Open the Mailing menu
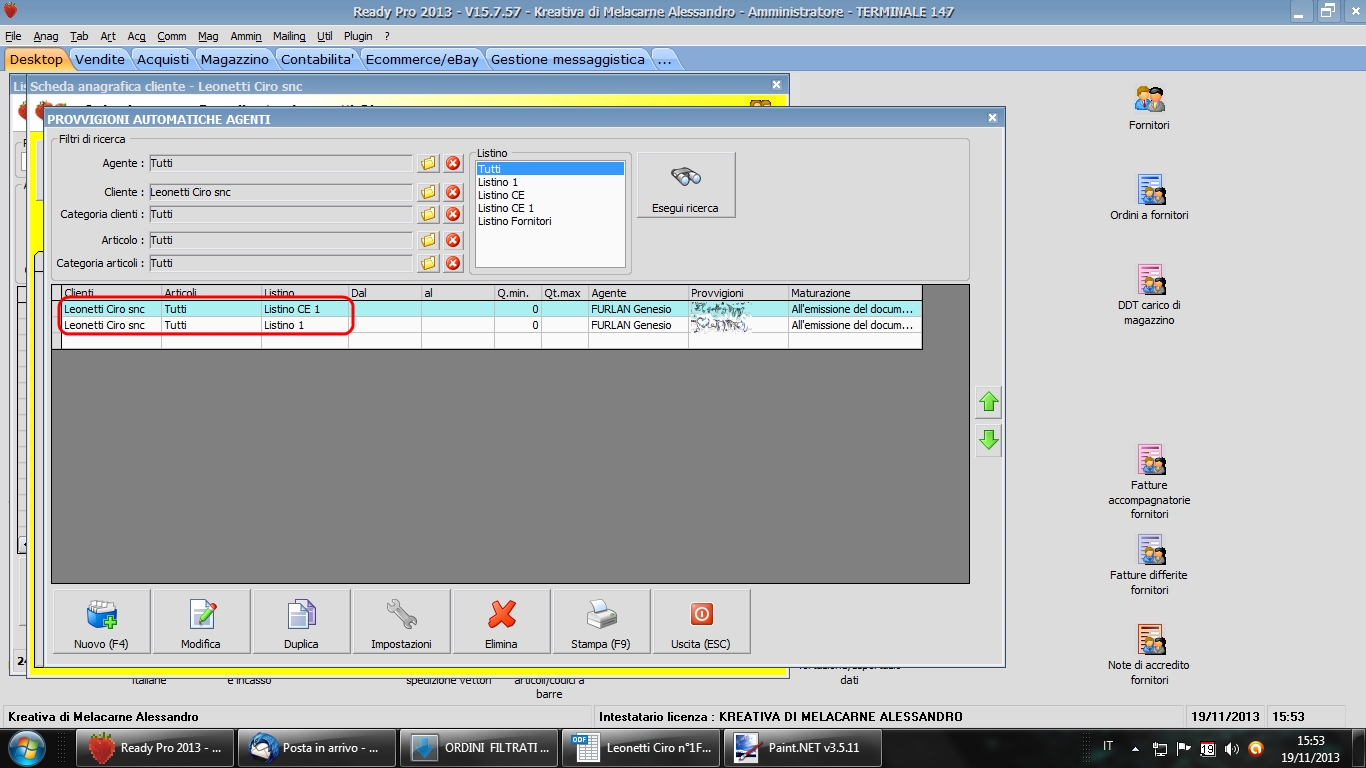The height and width of the screenshot is (768, 1366). pos(289,36)
